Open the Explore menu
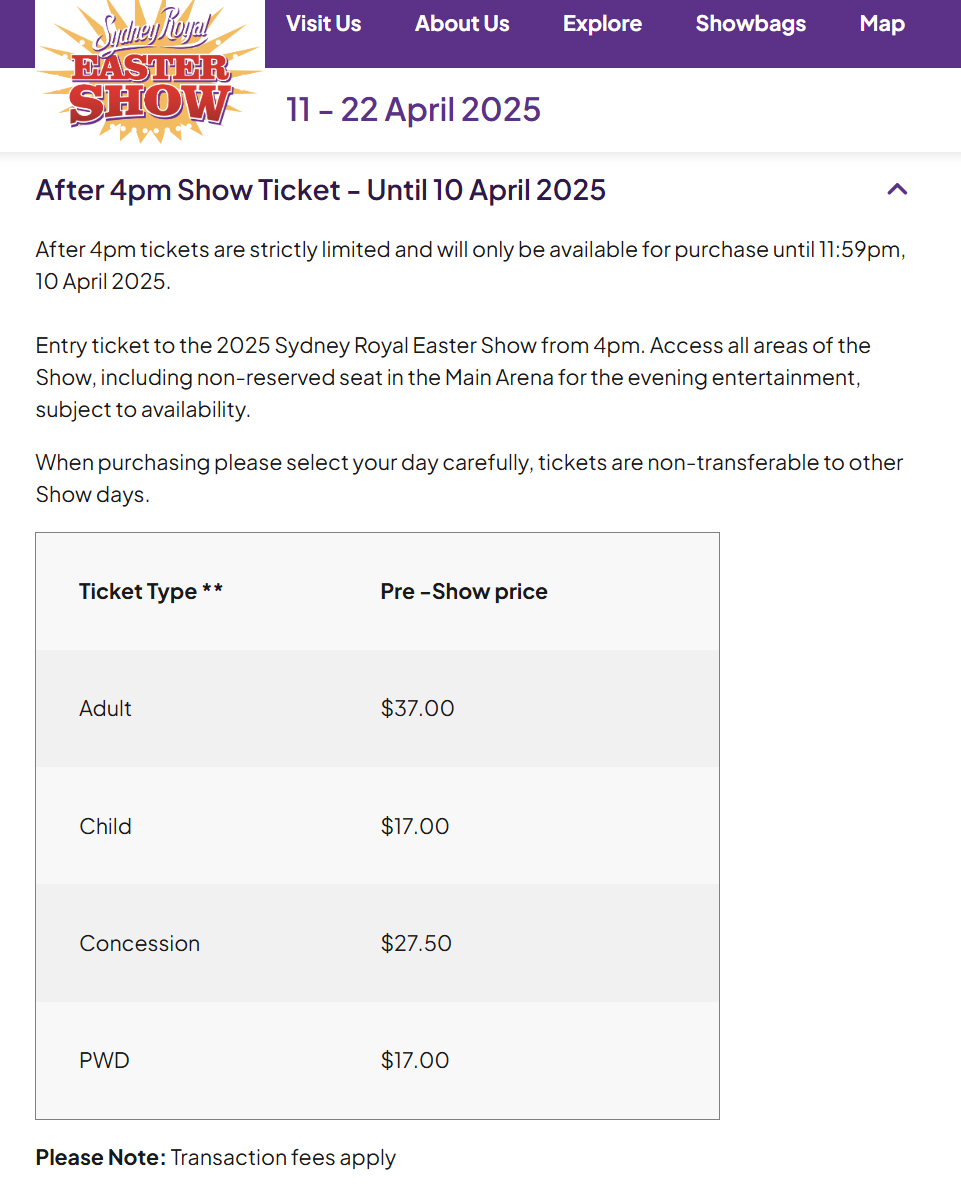961x1195 pixels. coord(602,24)
